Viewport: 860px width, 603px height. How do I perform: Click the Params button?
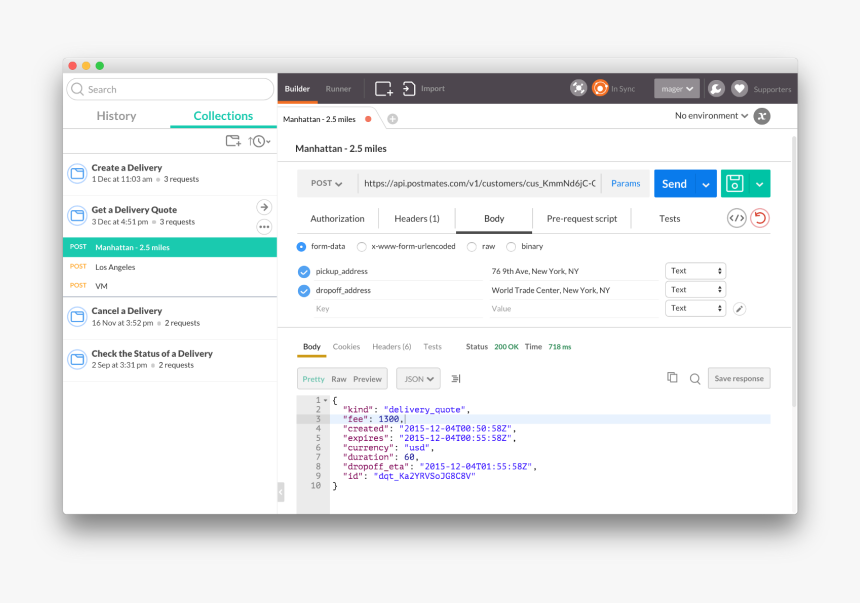[x=626, y=183]
